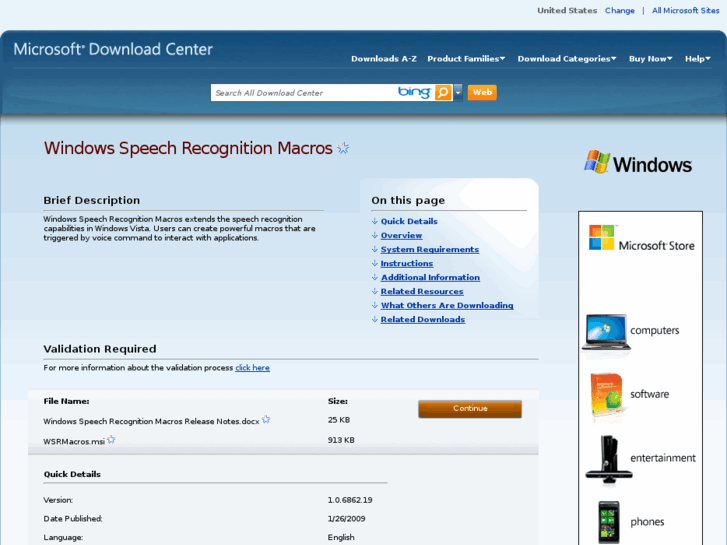Click the orange Continue button

470,409
